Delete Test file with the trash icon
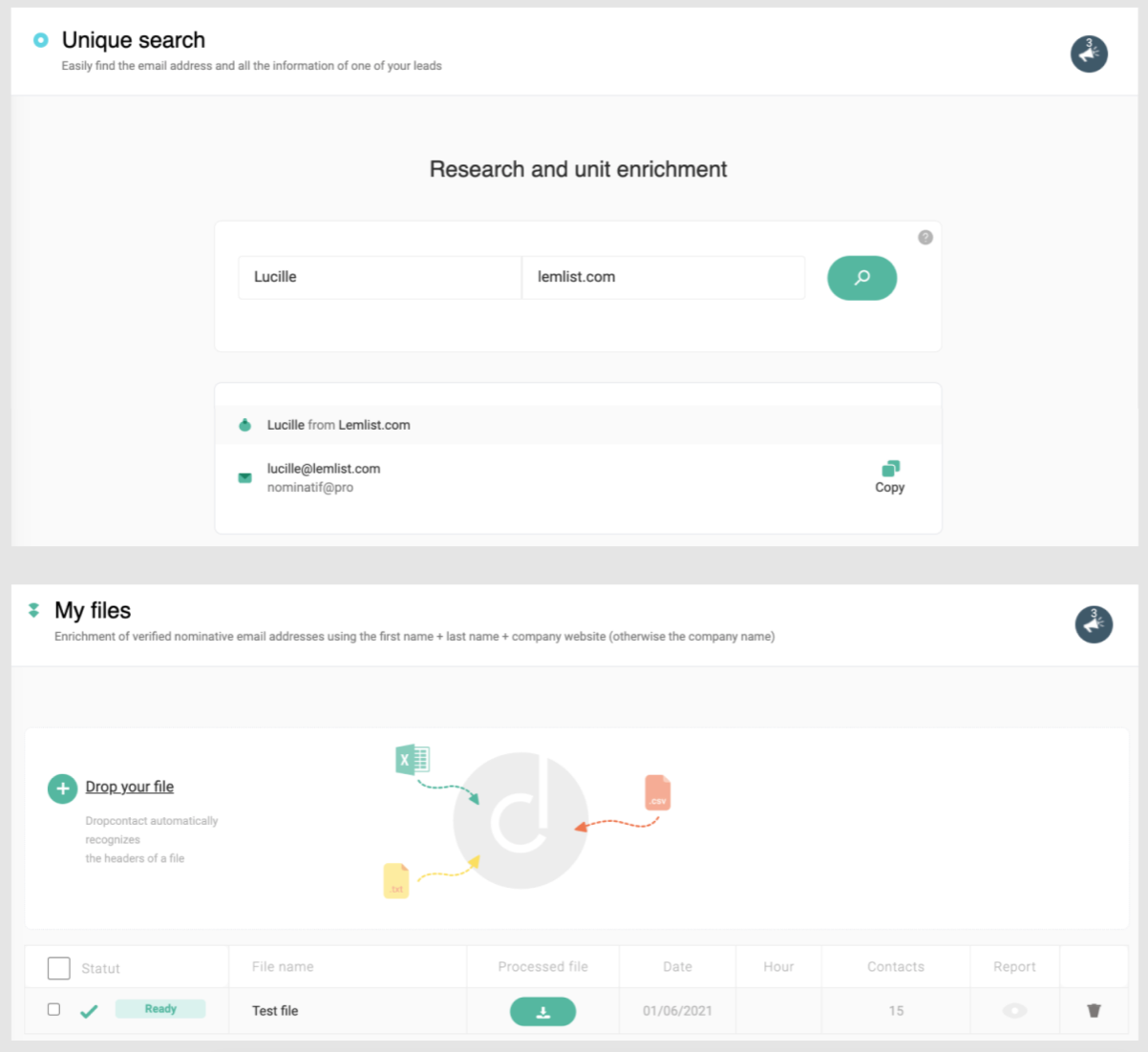This screenshot has width=1148, height=1052. [x=1095, y=1010]
